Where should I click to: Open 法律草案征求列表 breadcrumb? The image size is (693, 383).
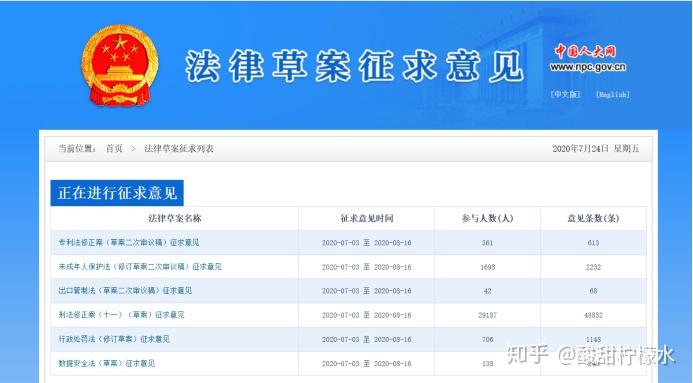coord(179,149)
